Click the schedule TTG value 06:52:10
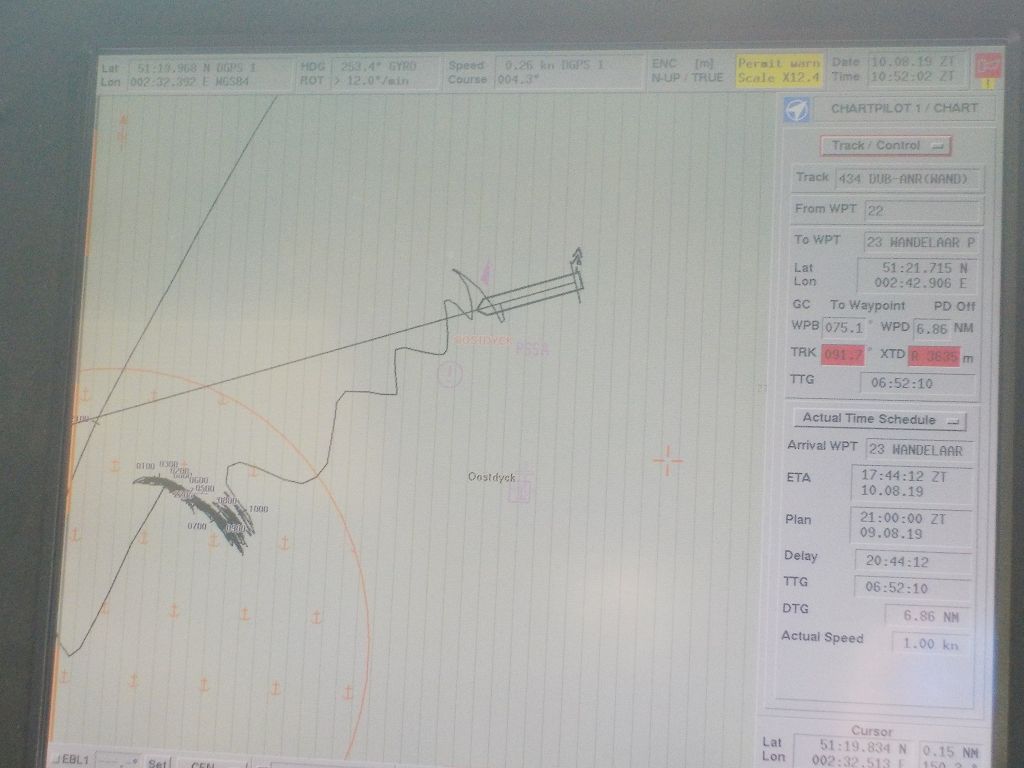This screenshot has width=1024, height=768. 911,588
